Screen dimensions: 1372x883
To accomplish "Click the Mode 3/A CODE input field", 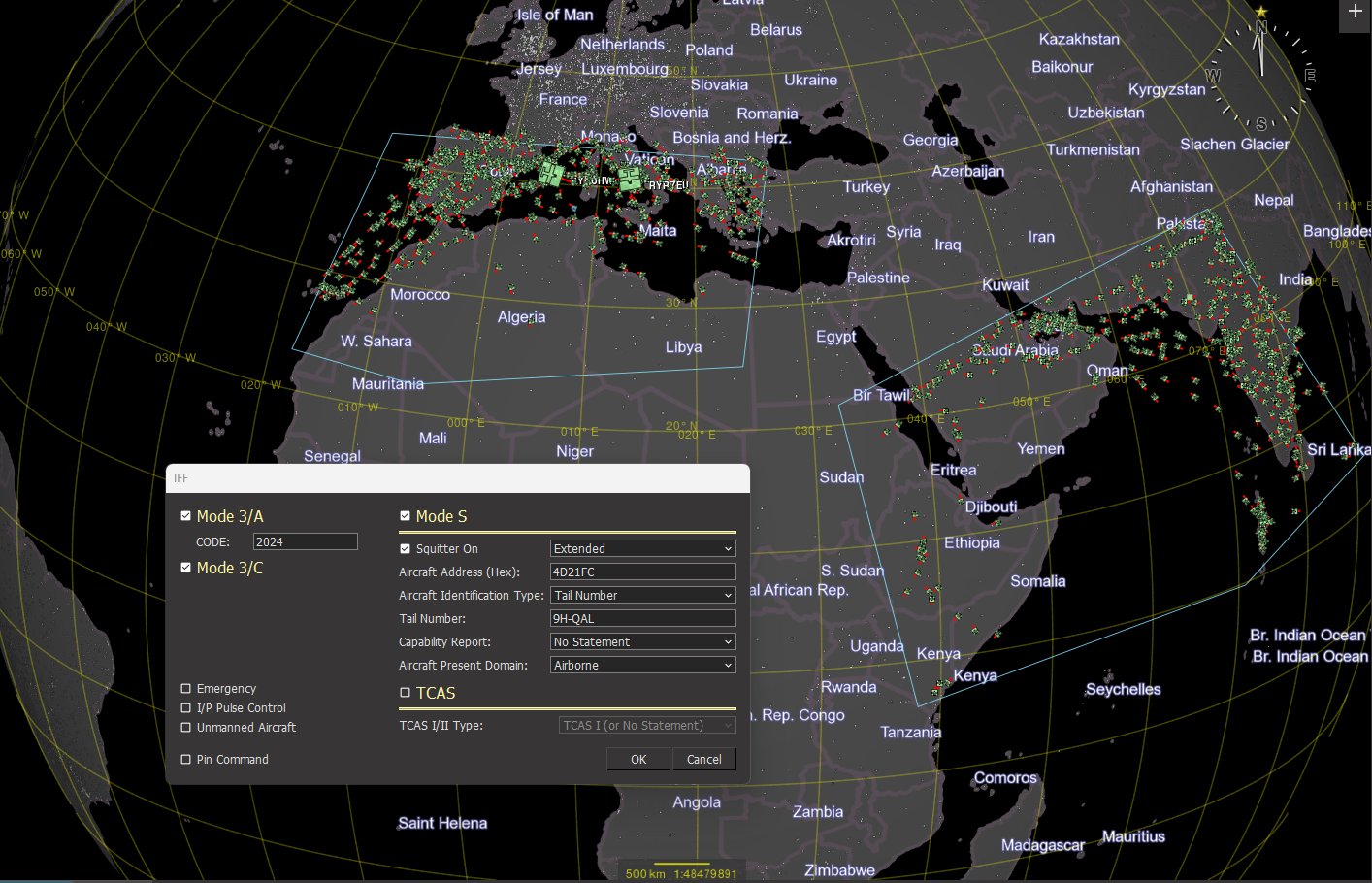I will tap(305, 542).
